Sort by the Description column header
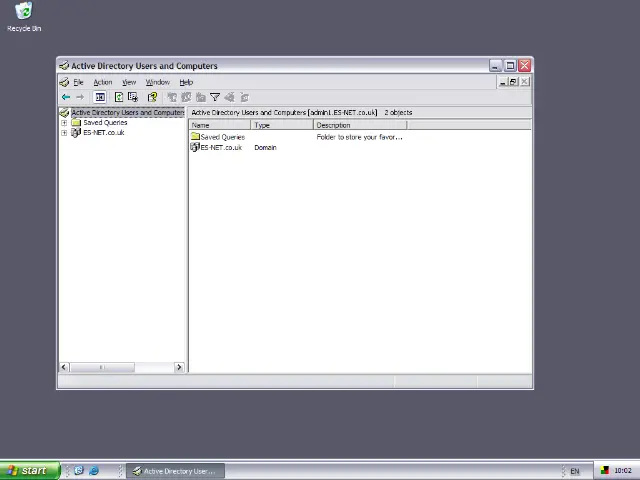This screenshot has width=640, height=480. (x=360, y=125)
